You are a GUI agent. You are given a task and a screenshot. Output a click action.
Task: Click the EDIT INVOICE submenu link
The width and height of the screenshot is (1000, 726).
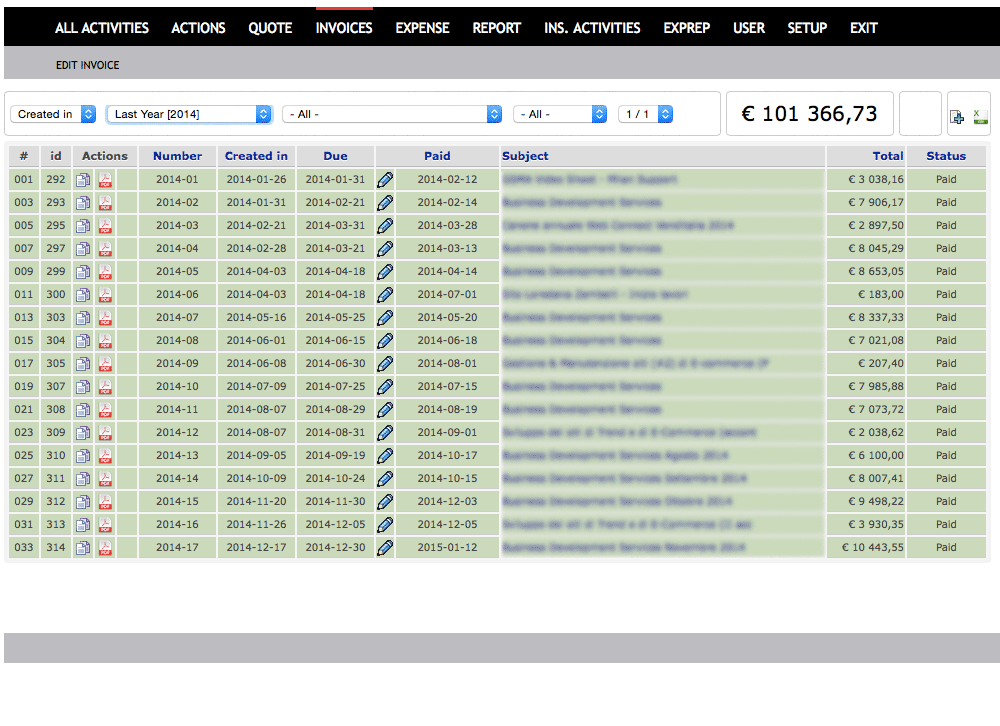click(87, 65)
